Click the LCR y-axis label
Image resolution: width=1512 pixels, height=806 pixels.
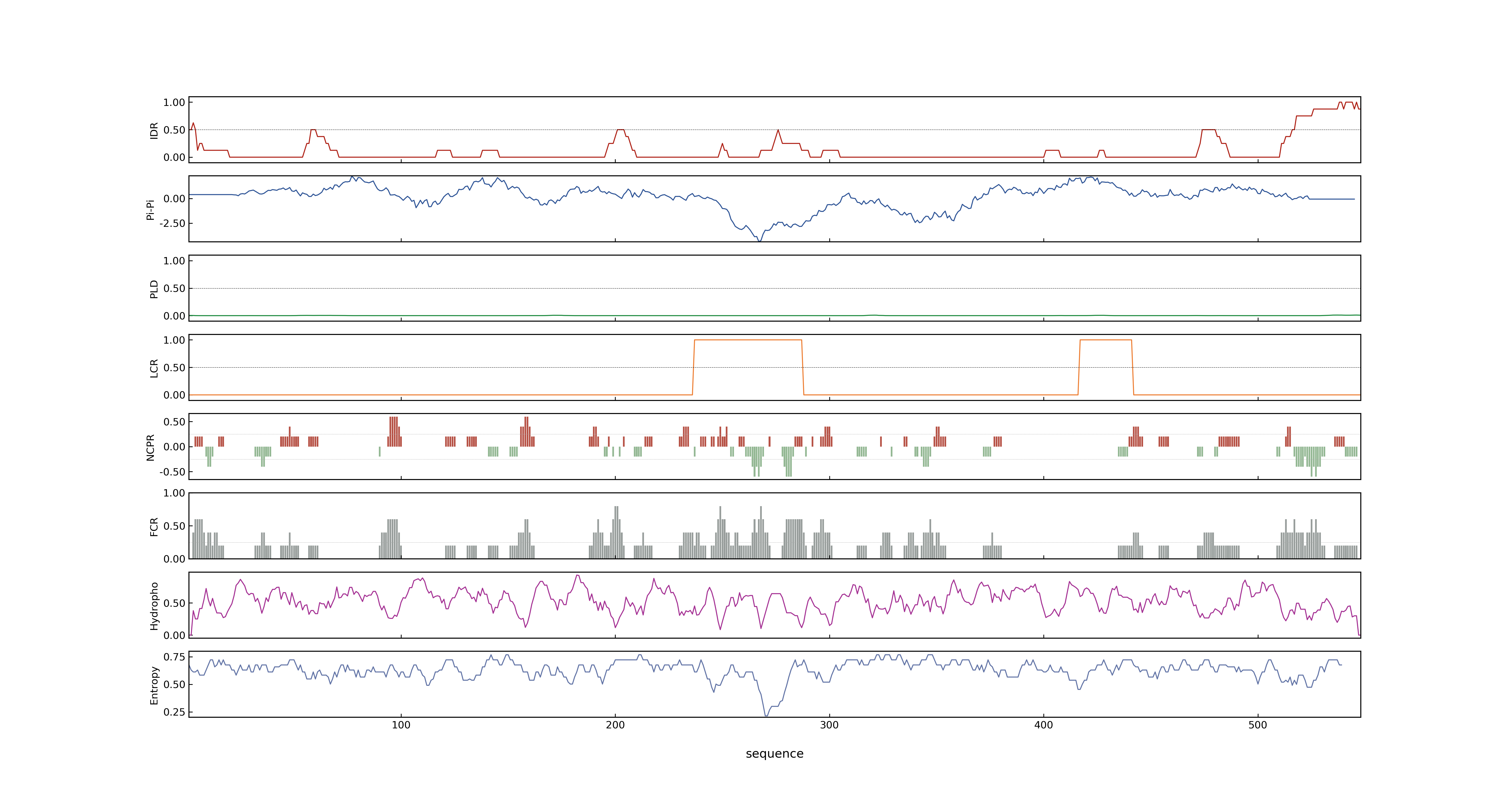(x=154, y=368)
